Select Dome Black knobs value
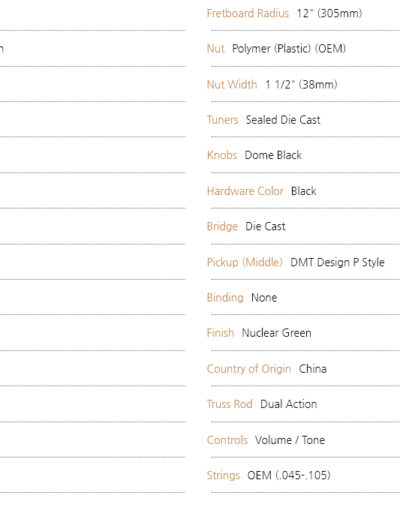This screenshot has height=516, width=400. [x=273, y=155]
